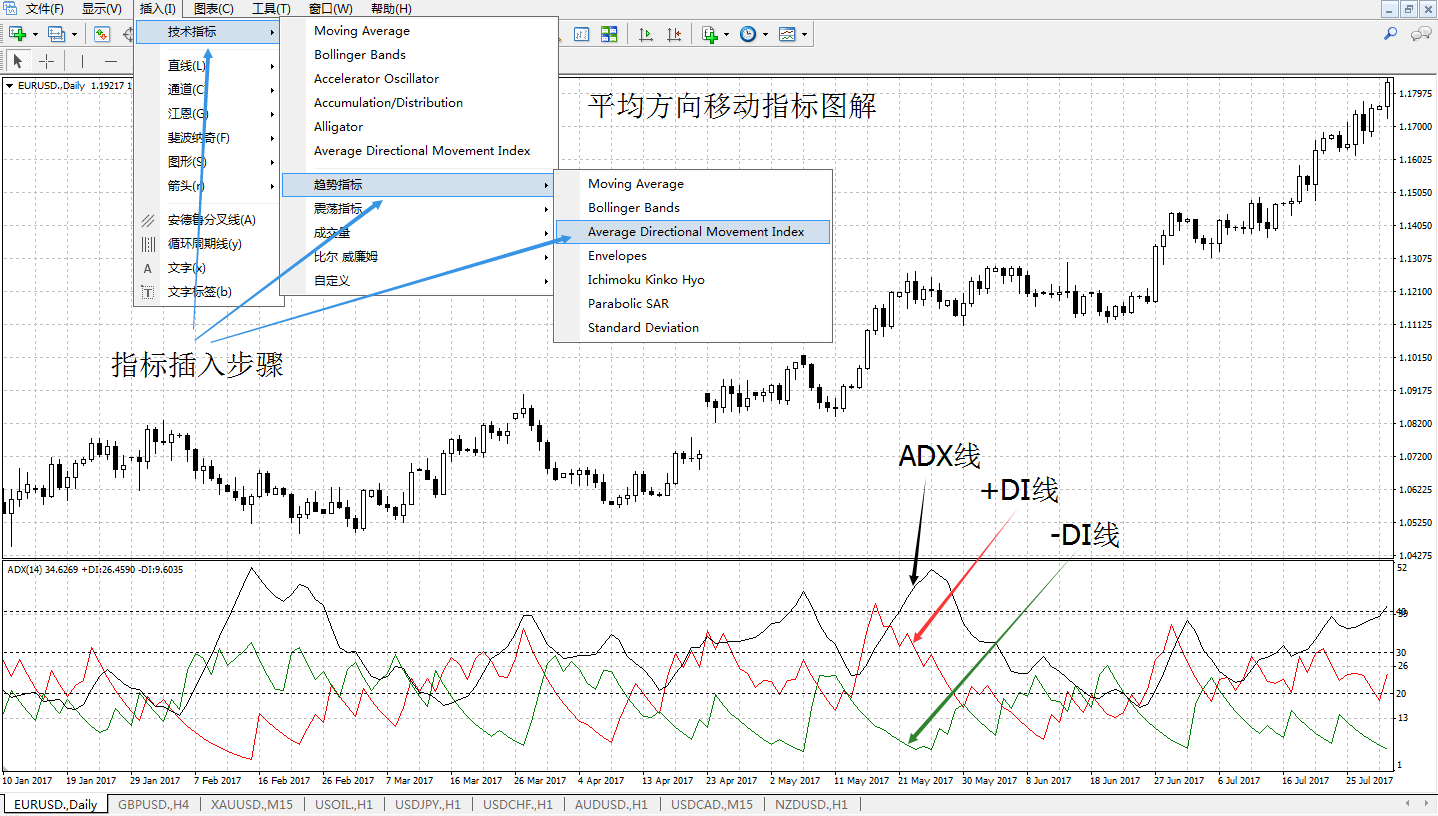
Task: Select the crosshair tool
Action: 46,62
